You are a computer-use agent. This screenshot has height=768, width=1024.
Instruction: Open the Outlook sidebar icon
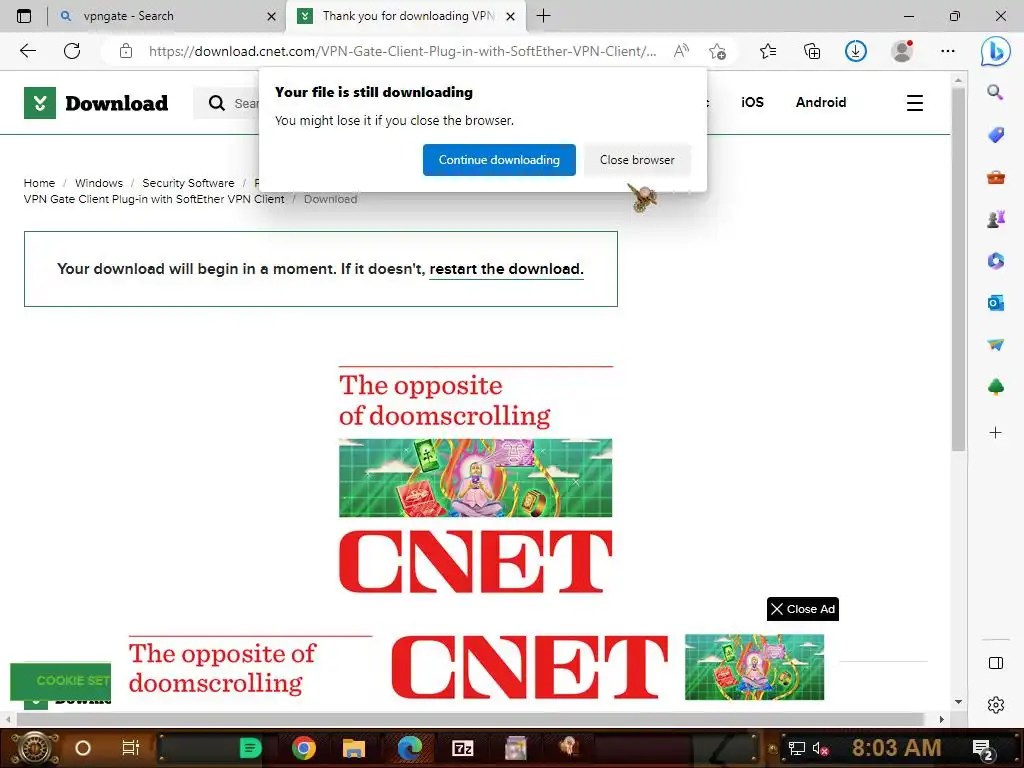tap(995, 303)
